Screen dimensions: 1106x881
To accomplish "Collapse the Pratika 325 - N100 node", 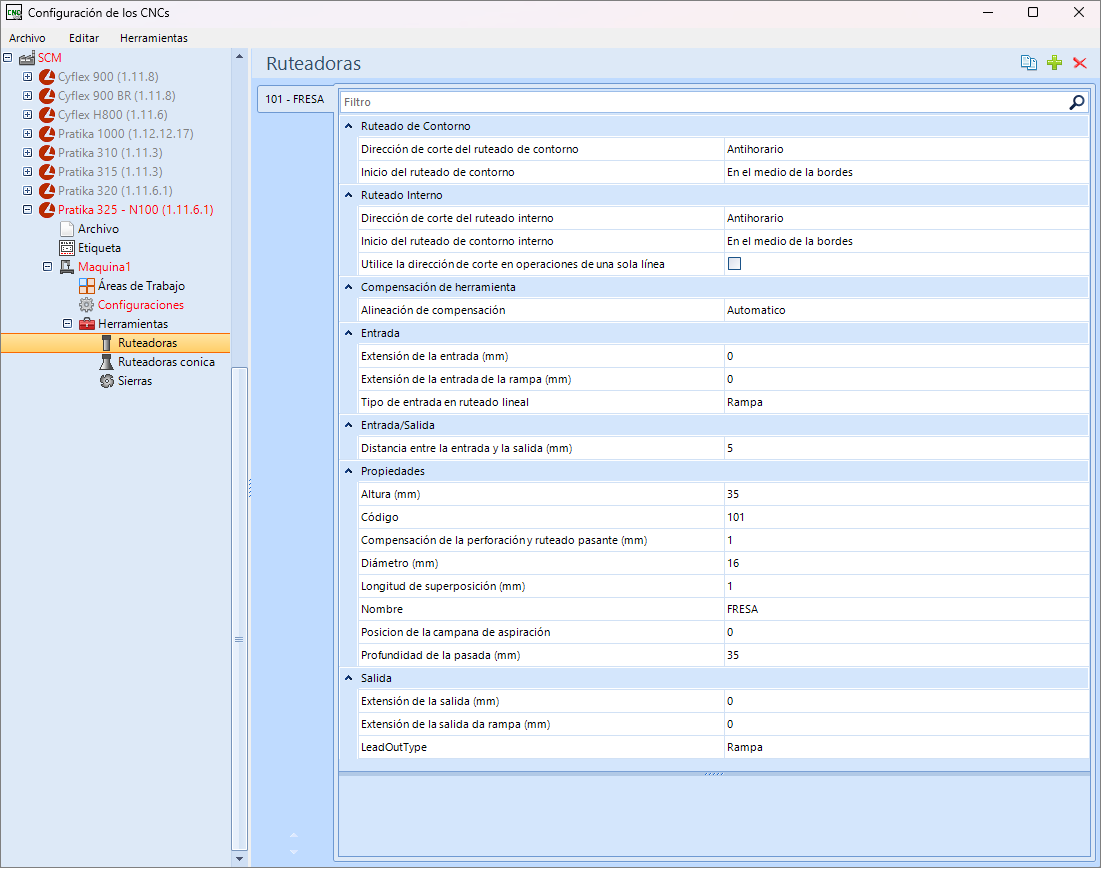I will coord(28,210).
